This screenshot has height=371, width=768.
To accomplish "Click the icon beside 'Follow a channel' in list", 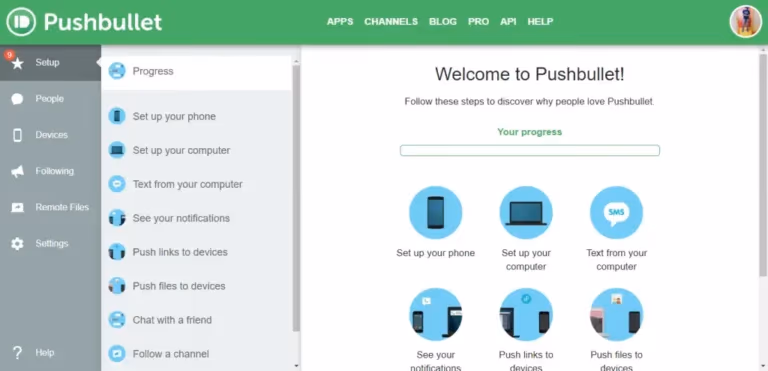I will click(117, 353).
